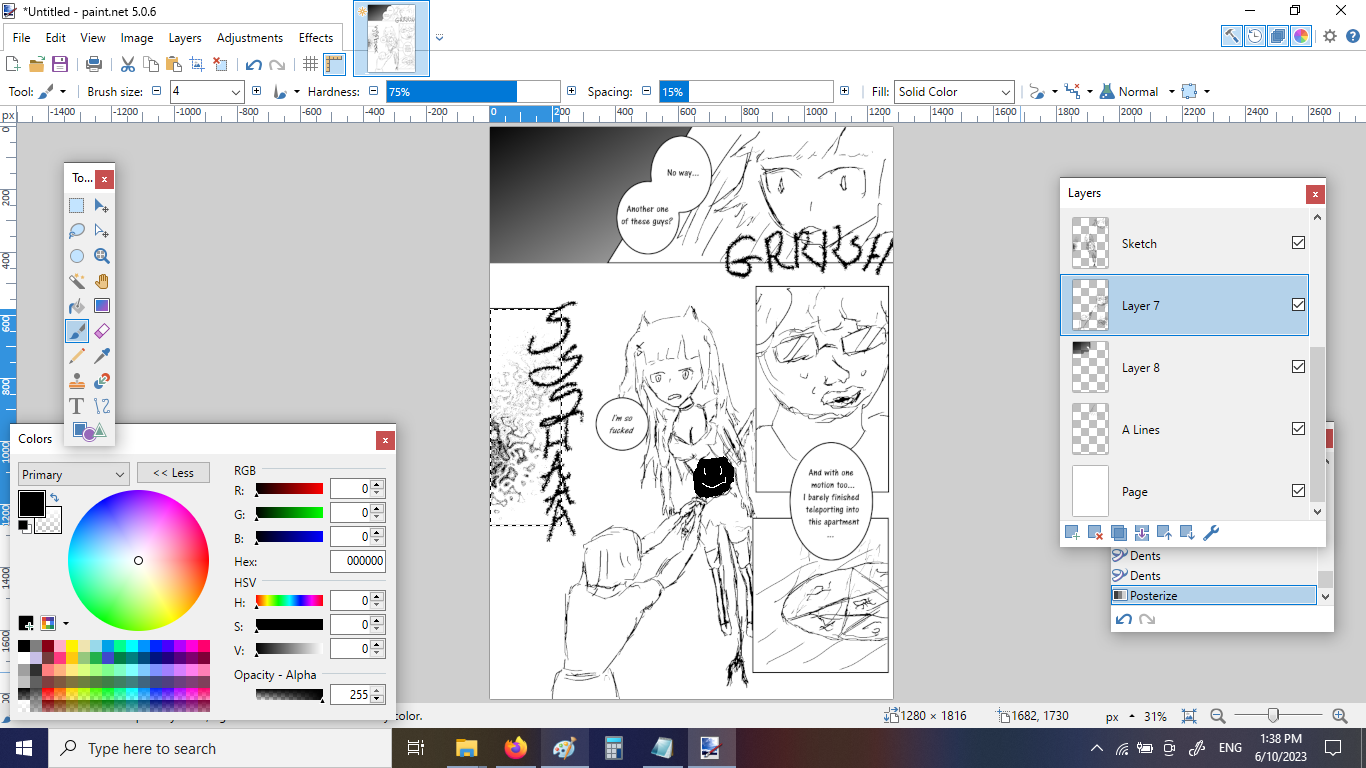Open the Brush size dropdown
This screenshot has height=768, width=1366.
point(236,92)
